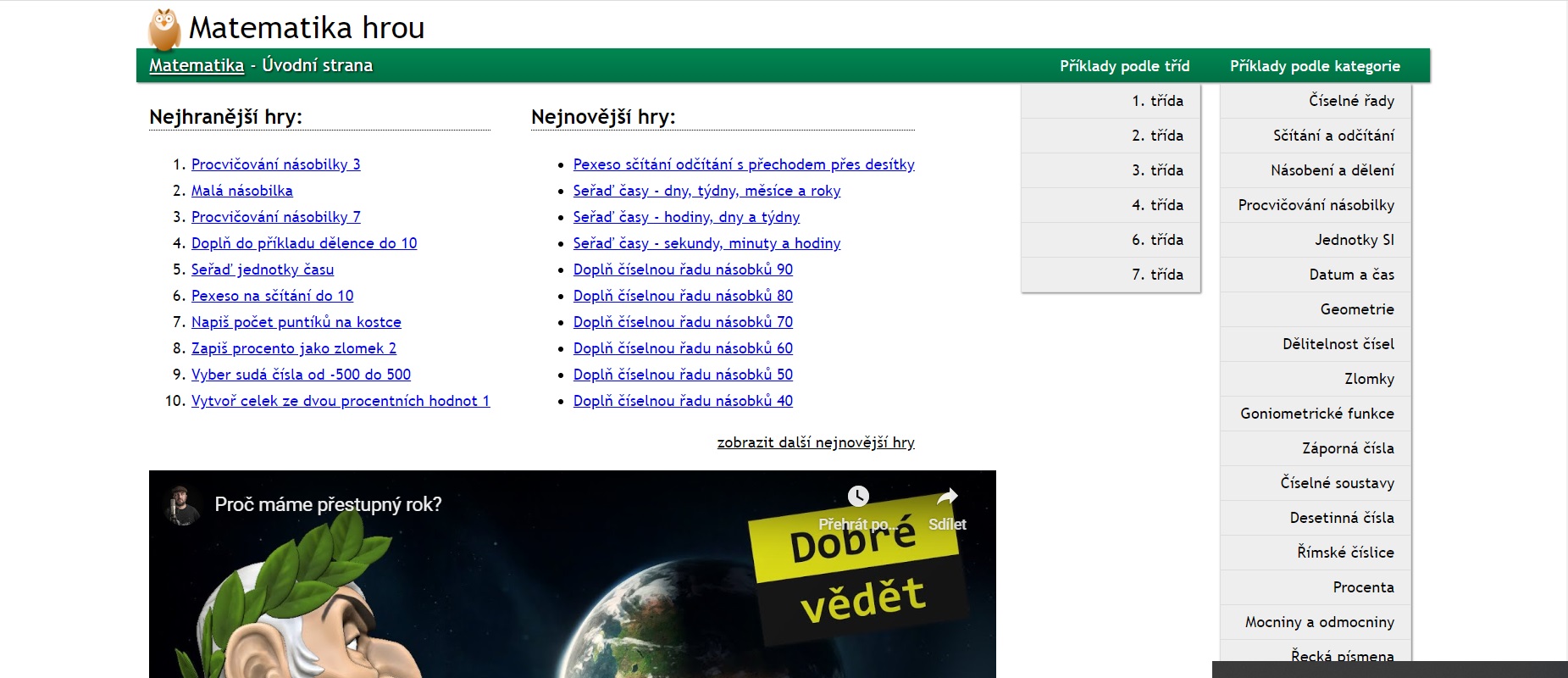Select 2. třída from menu
Viewport: 1568px width, 678px height.
point(1111,136)
